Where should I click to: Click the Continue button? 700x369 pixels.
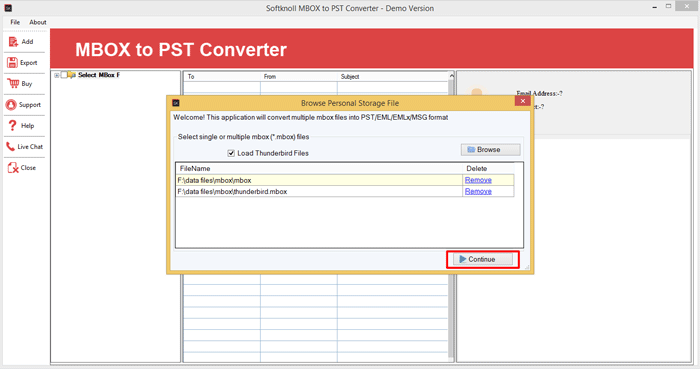(x=483, y=259)
